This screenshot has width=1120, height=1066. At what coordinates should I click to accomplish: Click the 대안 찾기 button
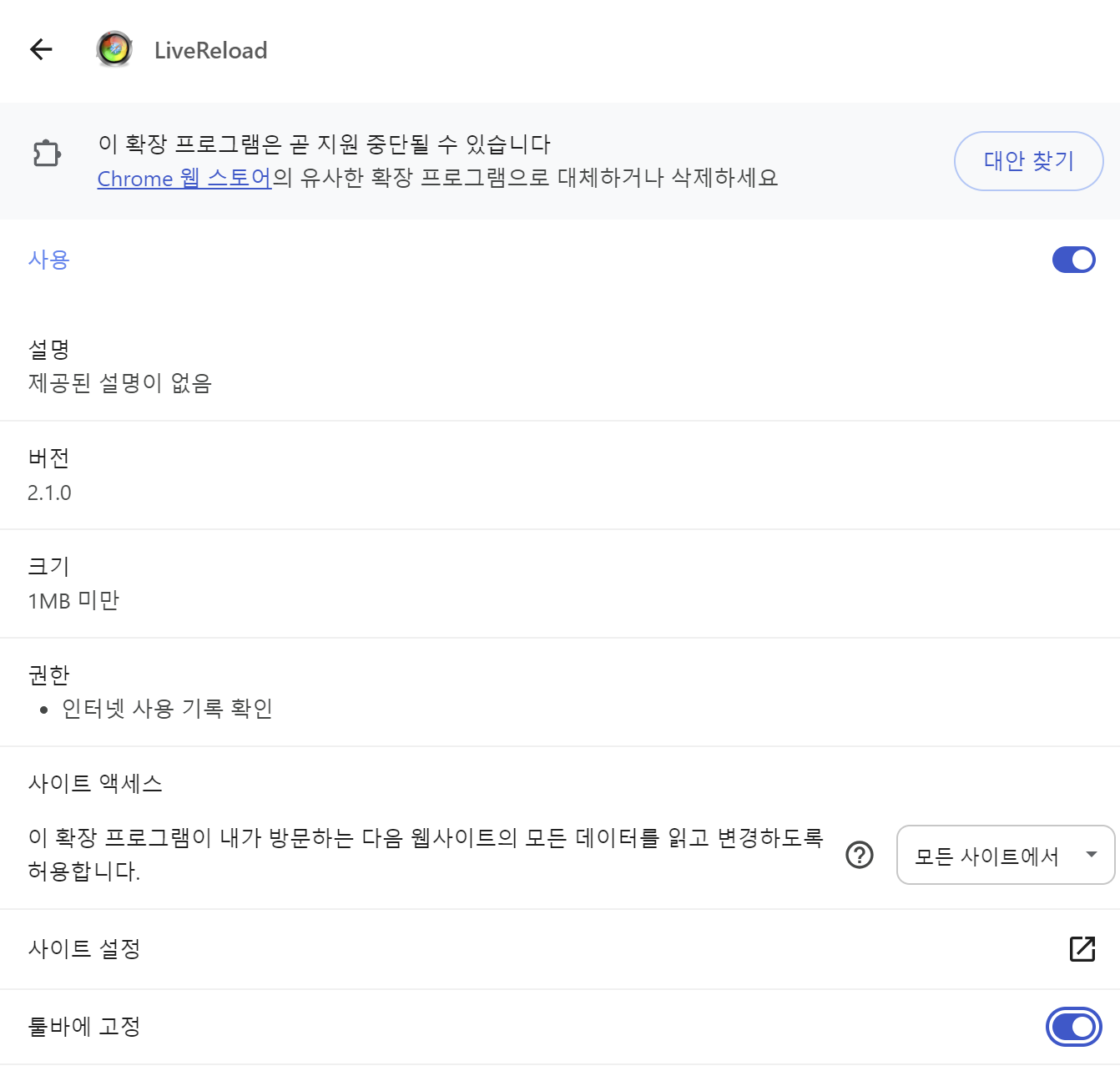tap(1028, 161)
